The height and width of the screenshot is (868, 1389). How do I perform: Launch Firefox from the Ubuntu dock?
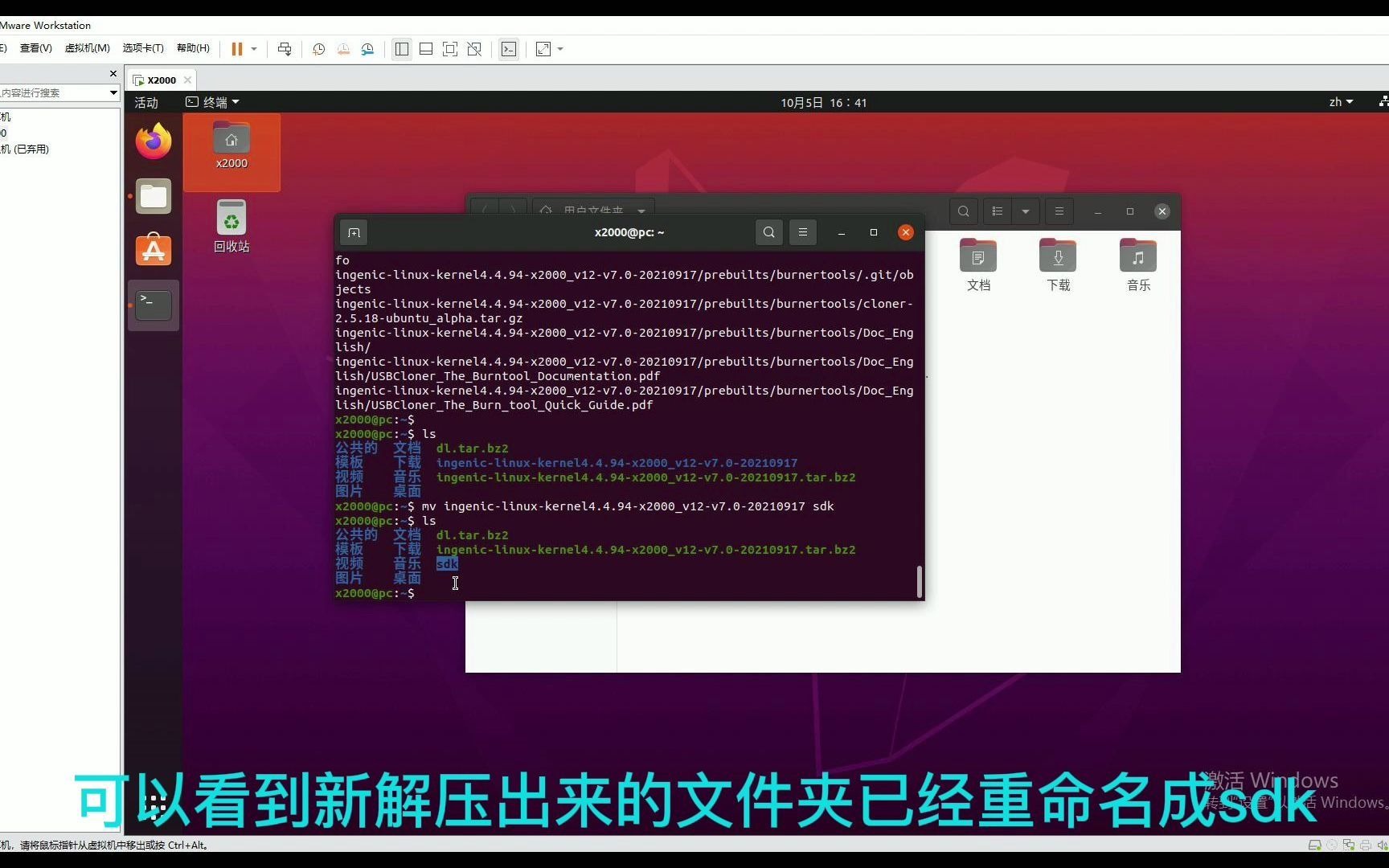point(154,141)
